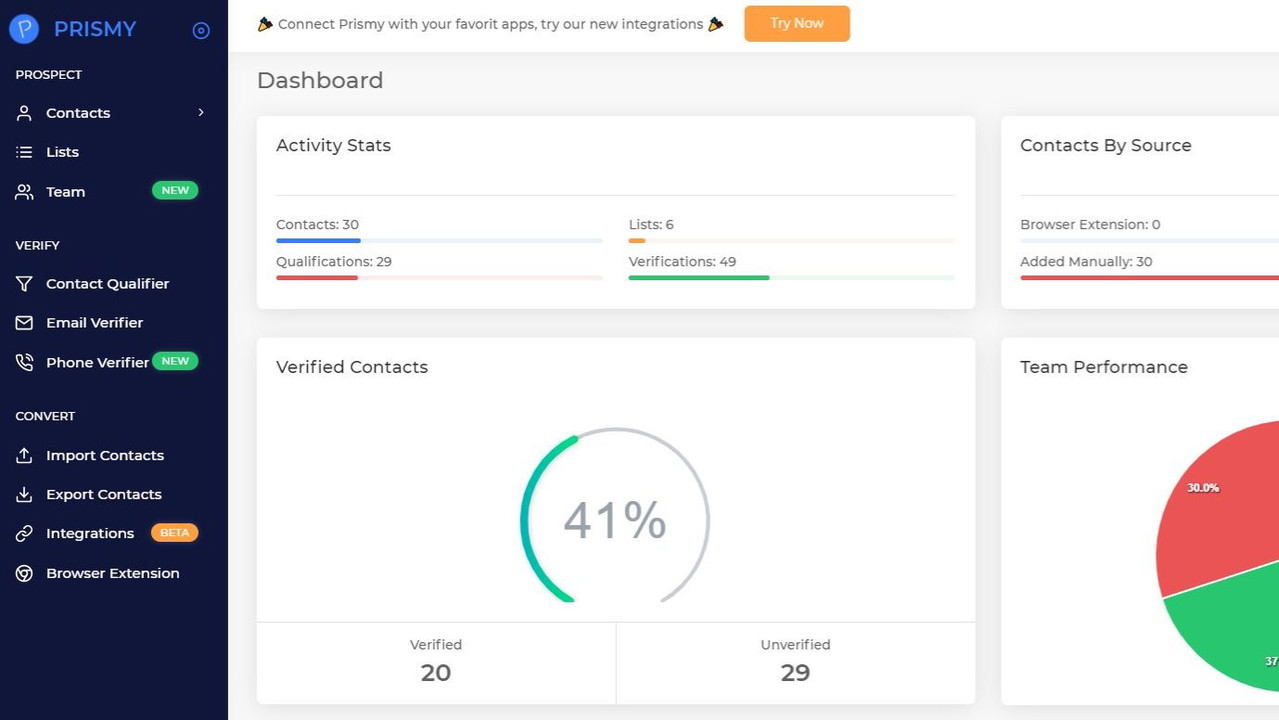Expand the Contacts submenu chevron
Screen dimensions: 1279x720
201,113
